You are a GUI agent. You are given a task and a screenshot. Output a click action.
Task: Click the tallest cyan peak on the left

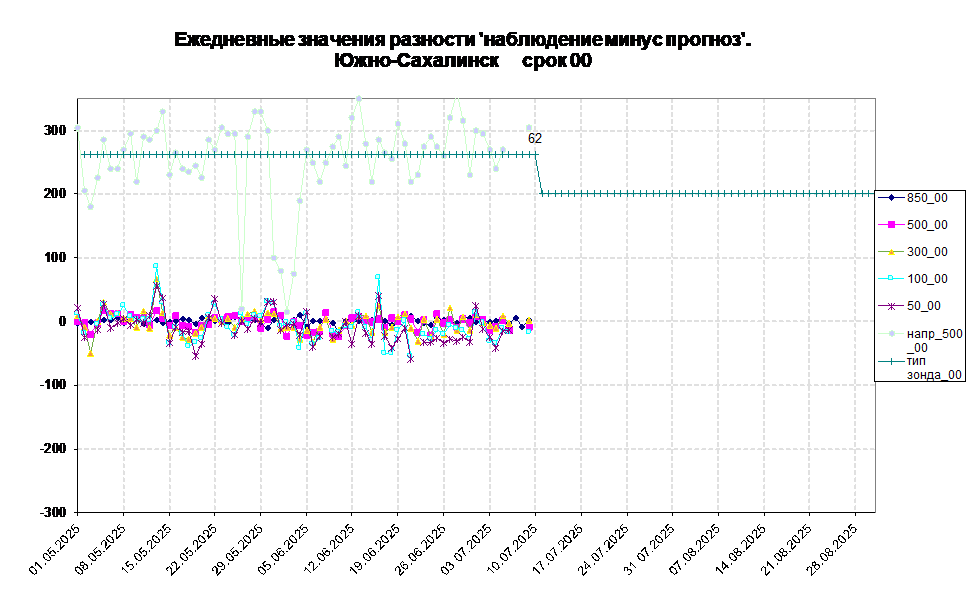(x=155, y=266)
